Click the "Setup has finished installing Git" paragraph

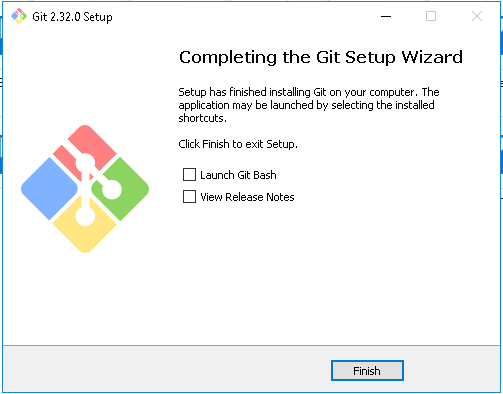309,105
